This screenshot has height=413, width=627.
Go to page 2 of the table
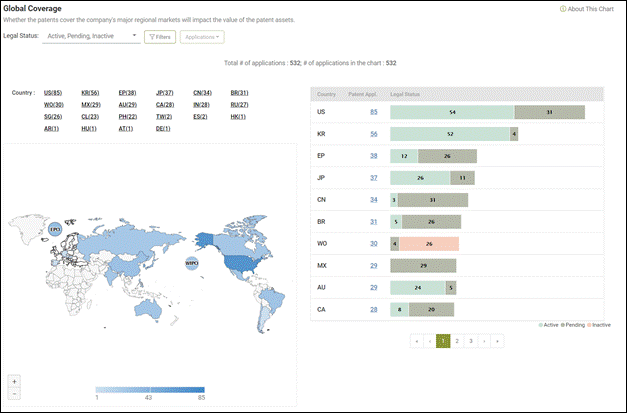tap(457, 341)
